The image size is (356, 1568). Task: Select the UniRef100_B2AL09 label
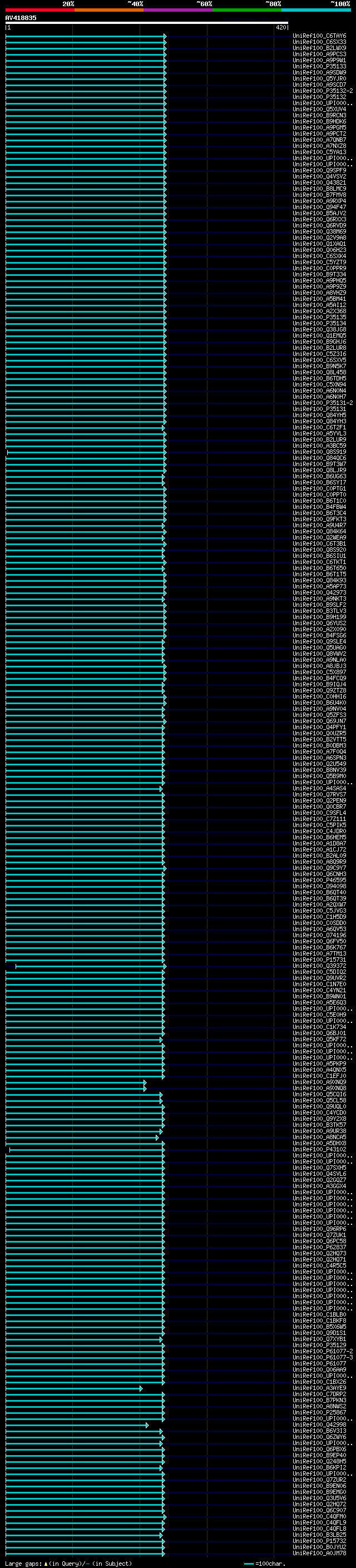[319, 856]
